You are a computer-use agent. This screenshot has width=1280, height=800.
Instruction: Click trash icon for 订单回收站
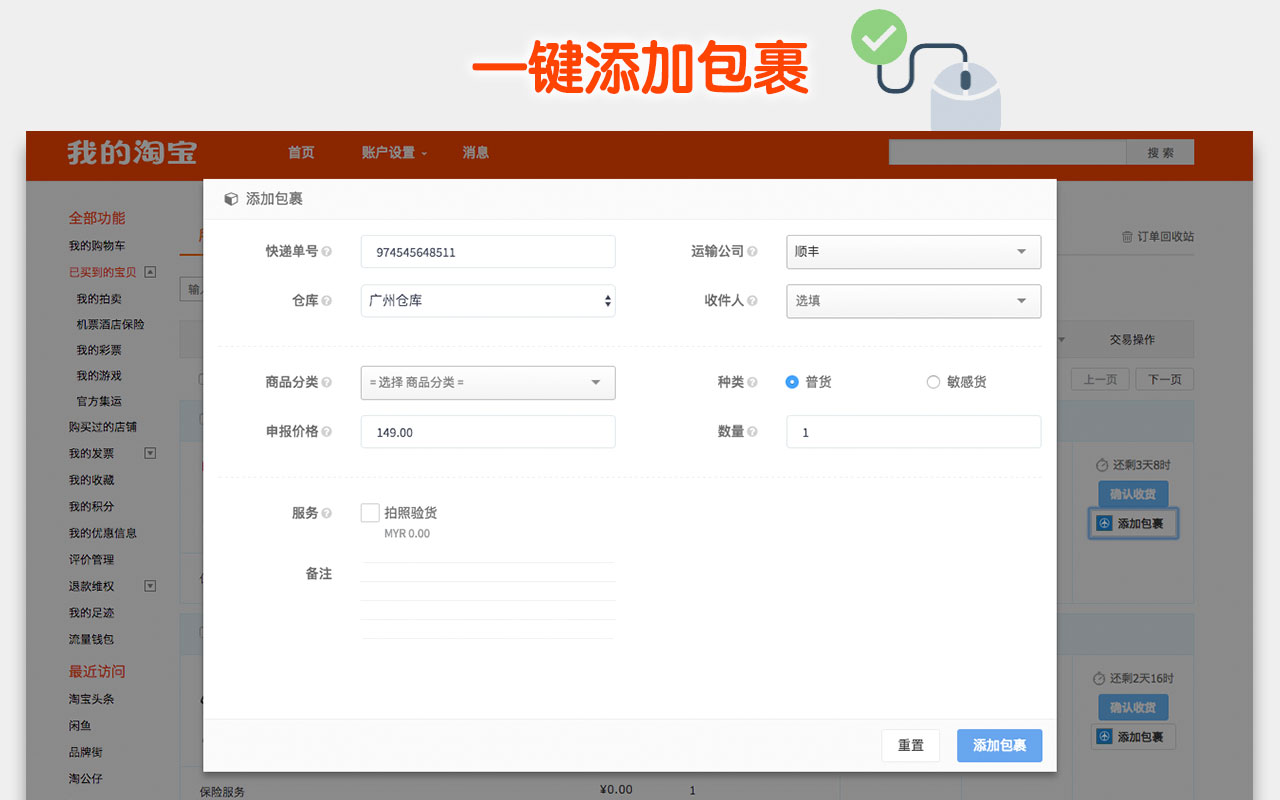click(1127, 237)
